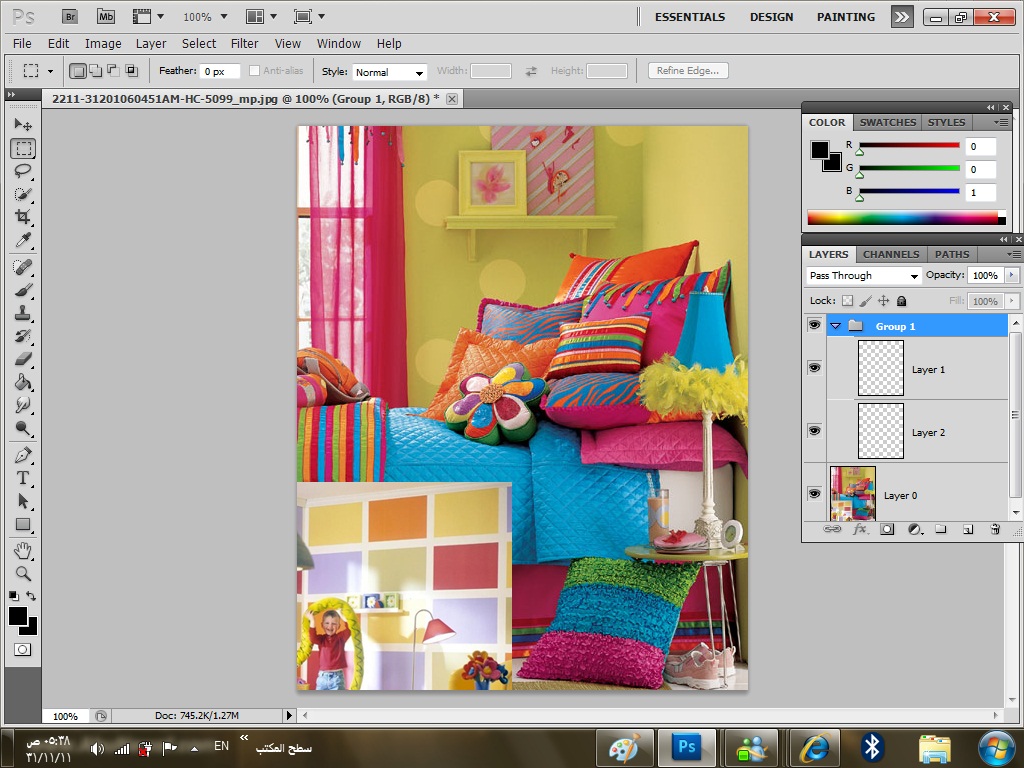This screenshot has height=768, width=1024.
Task: Click the Feather input field
Action: 220,72
